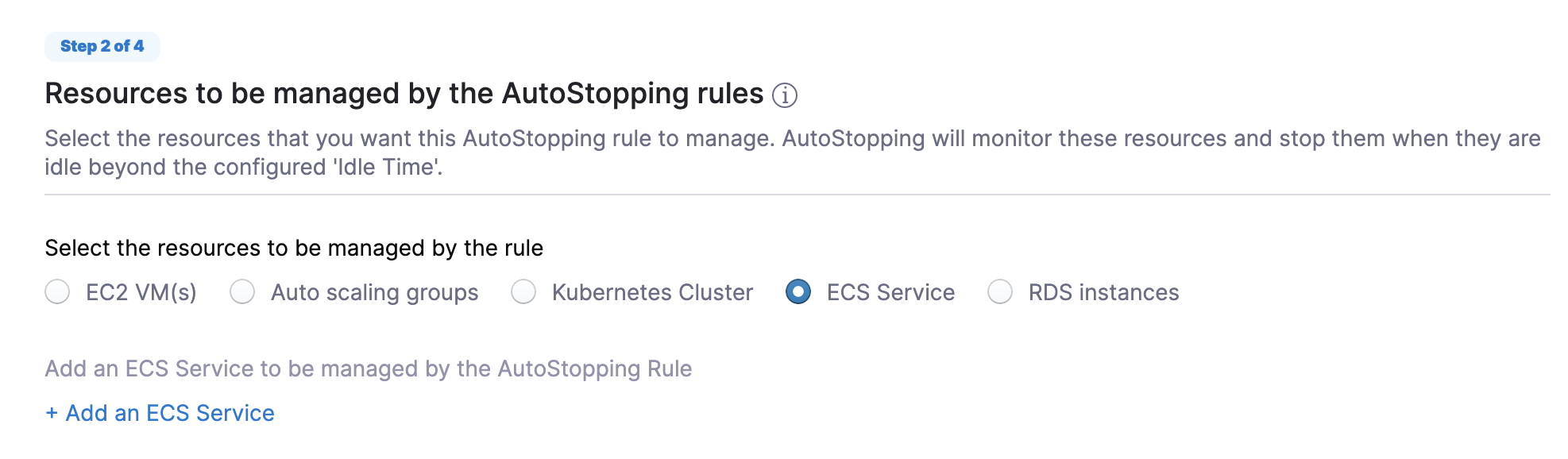Select the RDS instances radio circle
Image resolution: width=1568 pixels, height=459 pixels.
pyautogui.click(x=1000, y=292)
